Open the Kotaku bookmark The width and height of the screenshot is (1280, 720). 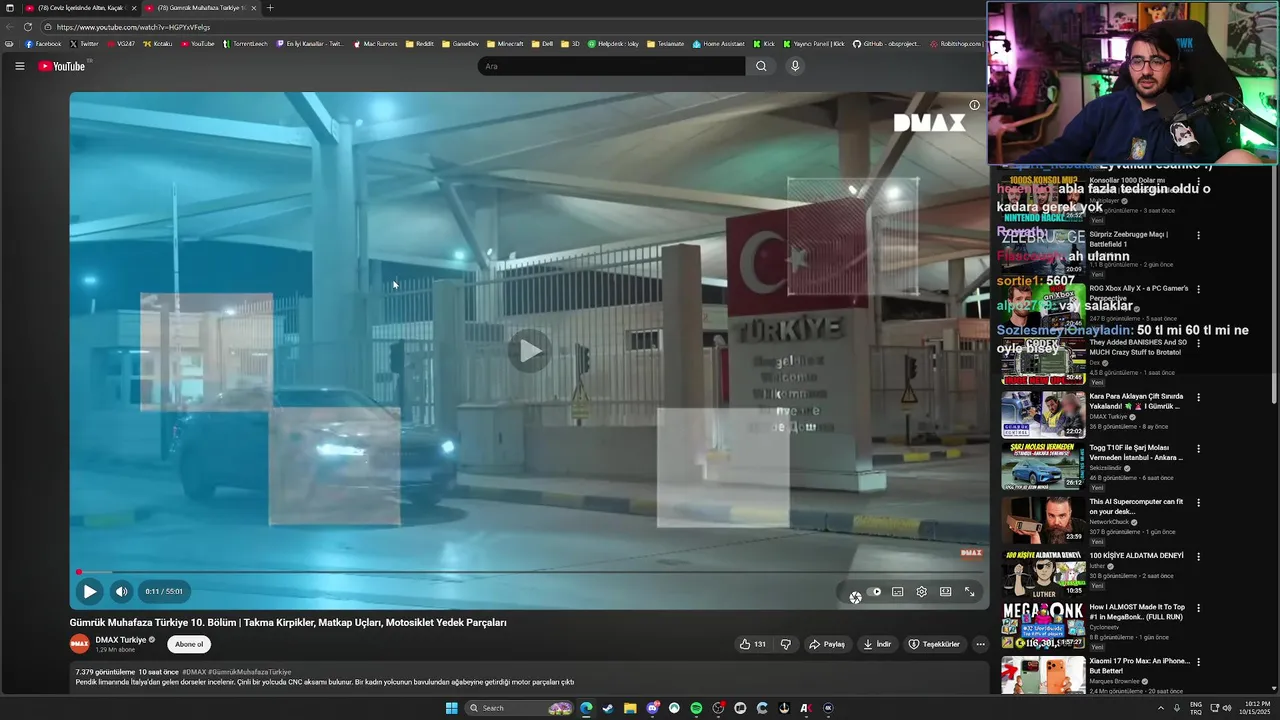[158, 44]
